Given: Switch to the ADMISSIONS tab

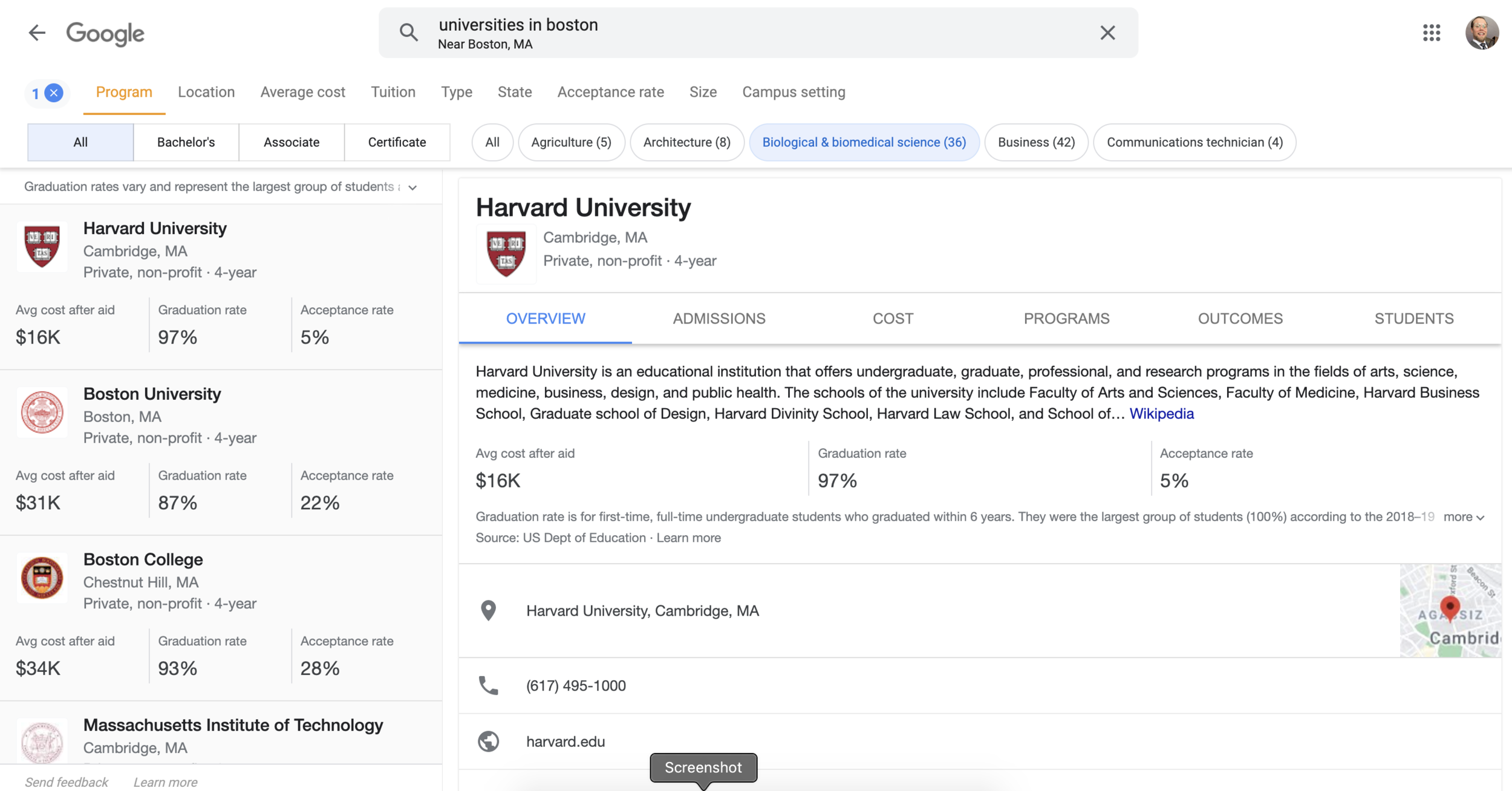Looking at the screenshot, I should tap(719, 319).
